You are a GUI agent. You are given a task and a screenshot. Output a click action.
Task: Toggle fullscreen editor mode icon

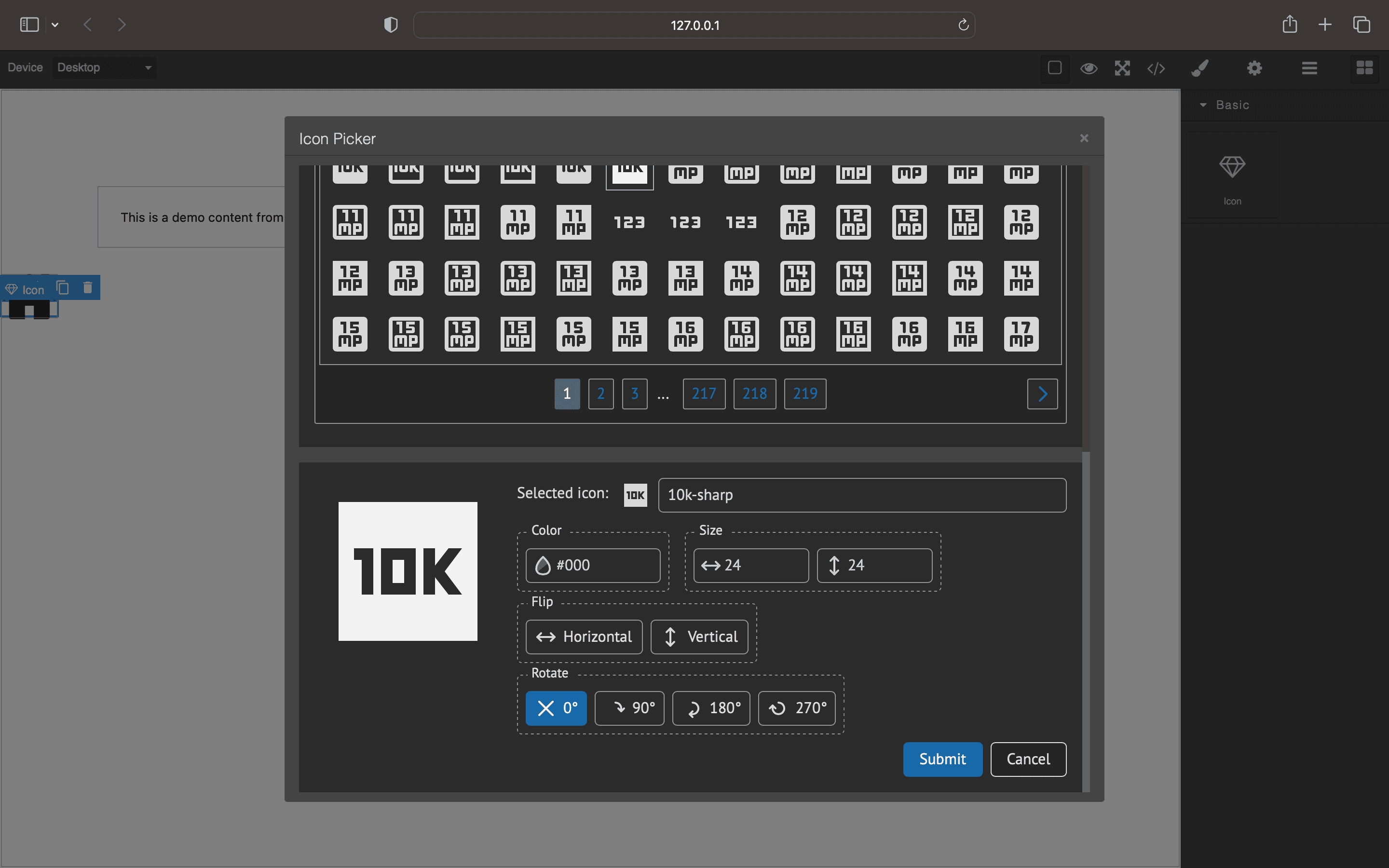pos(1122,68)
